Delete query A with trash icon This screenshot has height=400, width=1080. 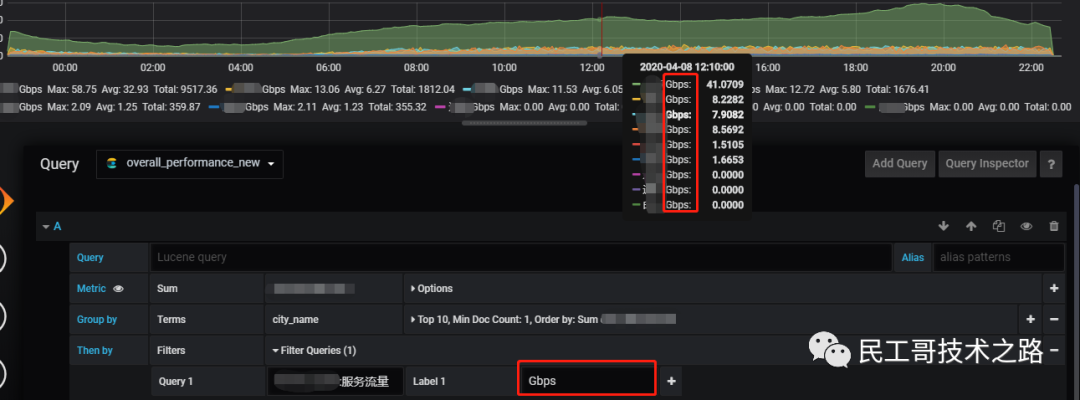pos(1054,226)
